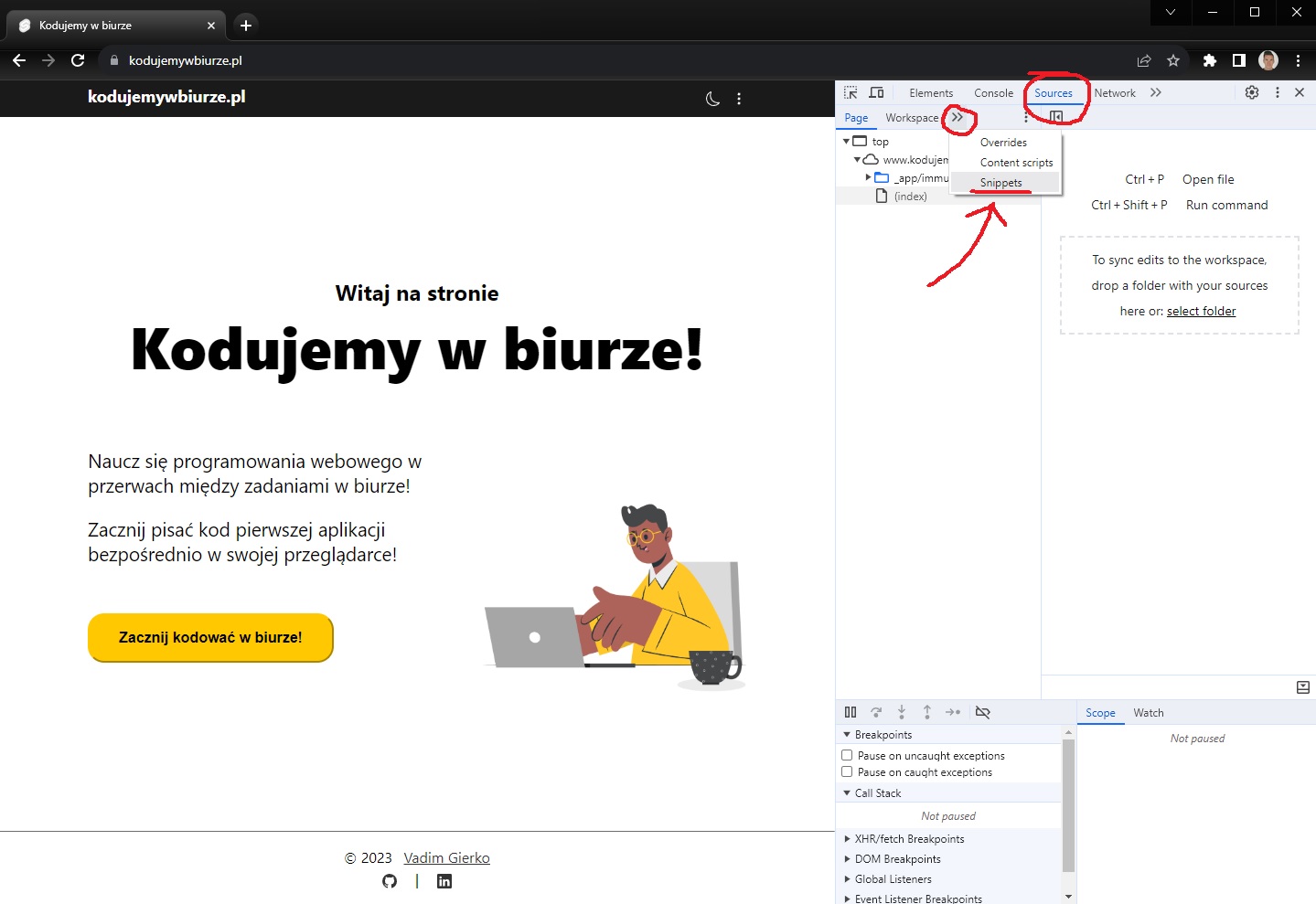Select the Scope tab

(x=1100, y=713)
